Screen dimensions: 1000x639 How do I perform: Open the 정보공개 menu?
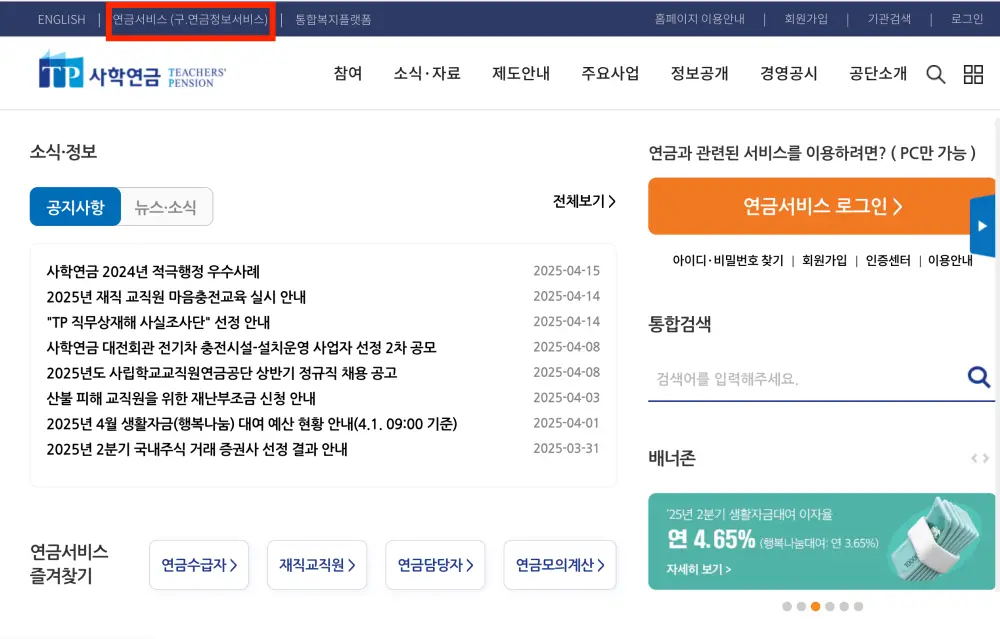pos(699,73)
